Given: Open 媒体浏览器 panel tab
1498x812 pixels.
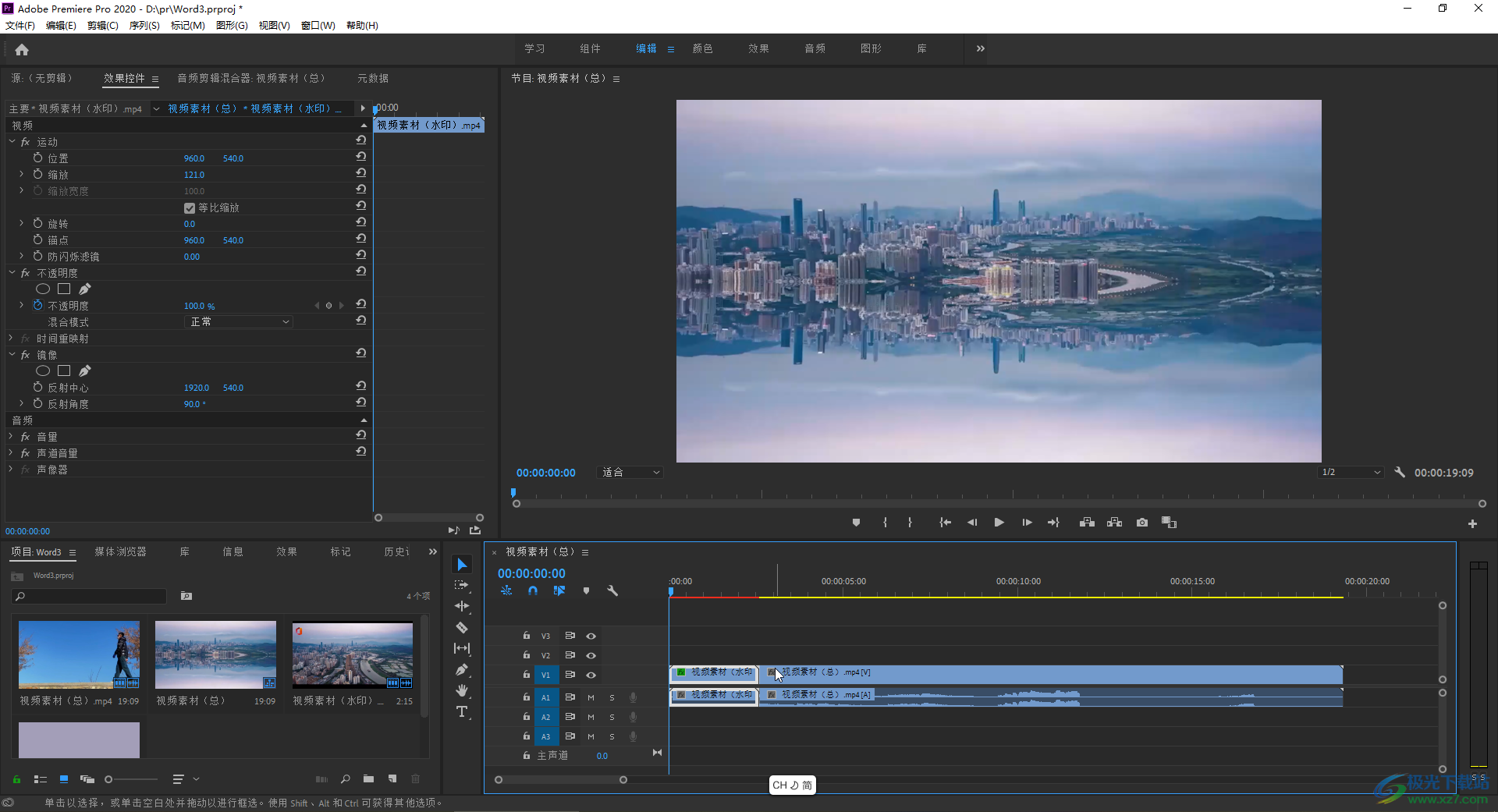Looking at the screenshot, I should pyautogui.click(x=120, y=552).
